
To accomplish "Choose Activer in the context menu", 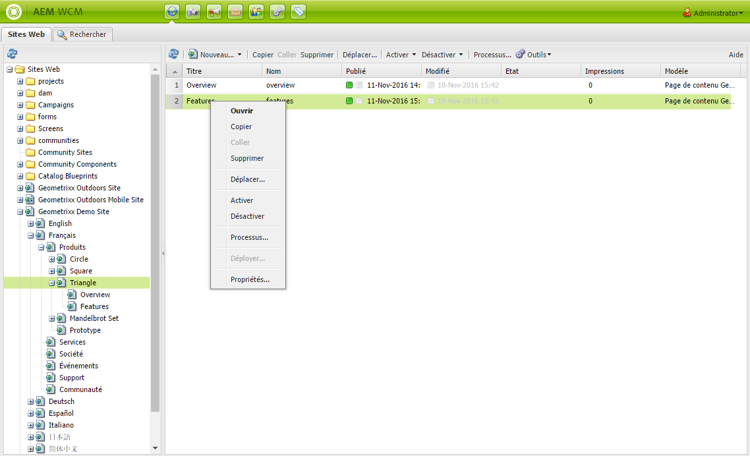I will click(248, 200).
